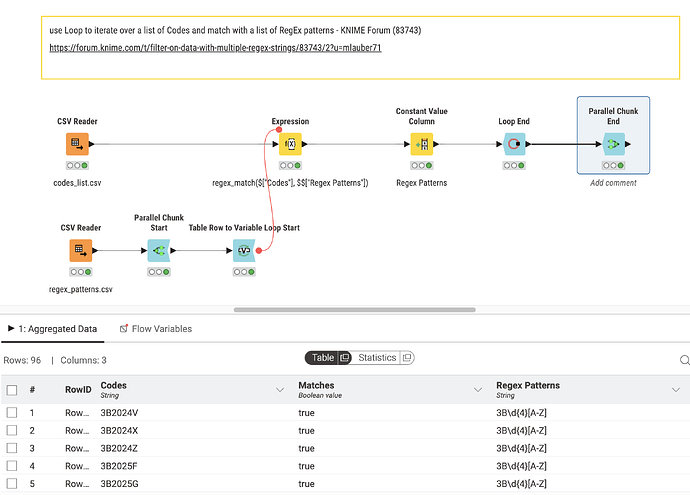Click status lights under Parallel Chunk Start
The height and width of the screenshot is (495, 690).
coord(159,272)
